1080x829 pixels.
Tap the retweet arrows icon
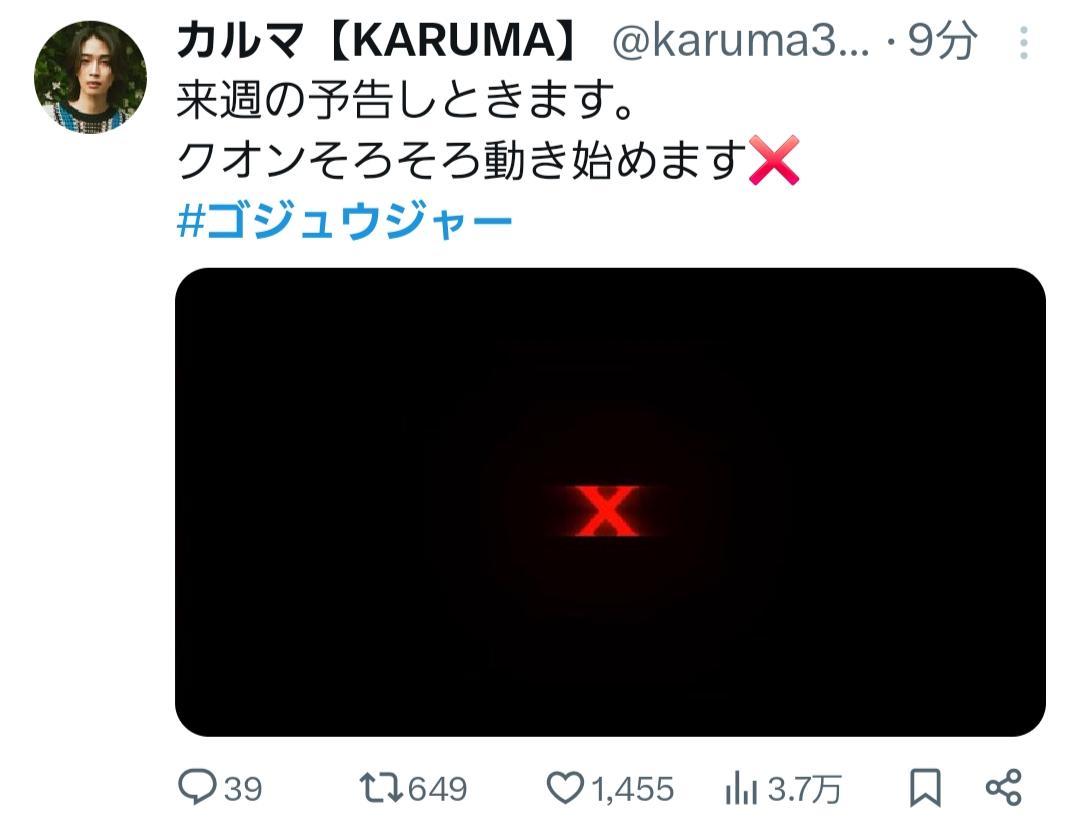click(381, 788)
